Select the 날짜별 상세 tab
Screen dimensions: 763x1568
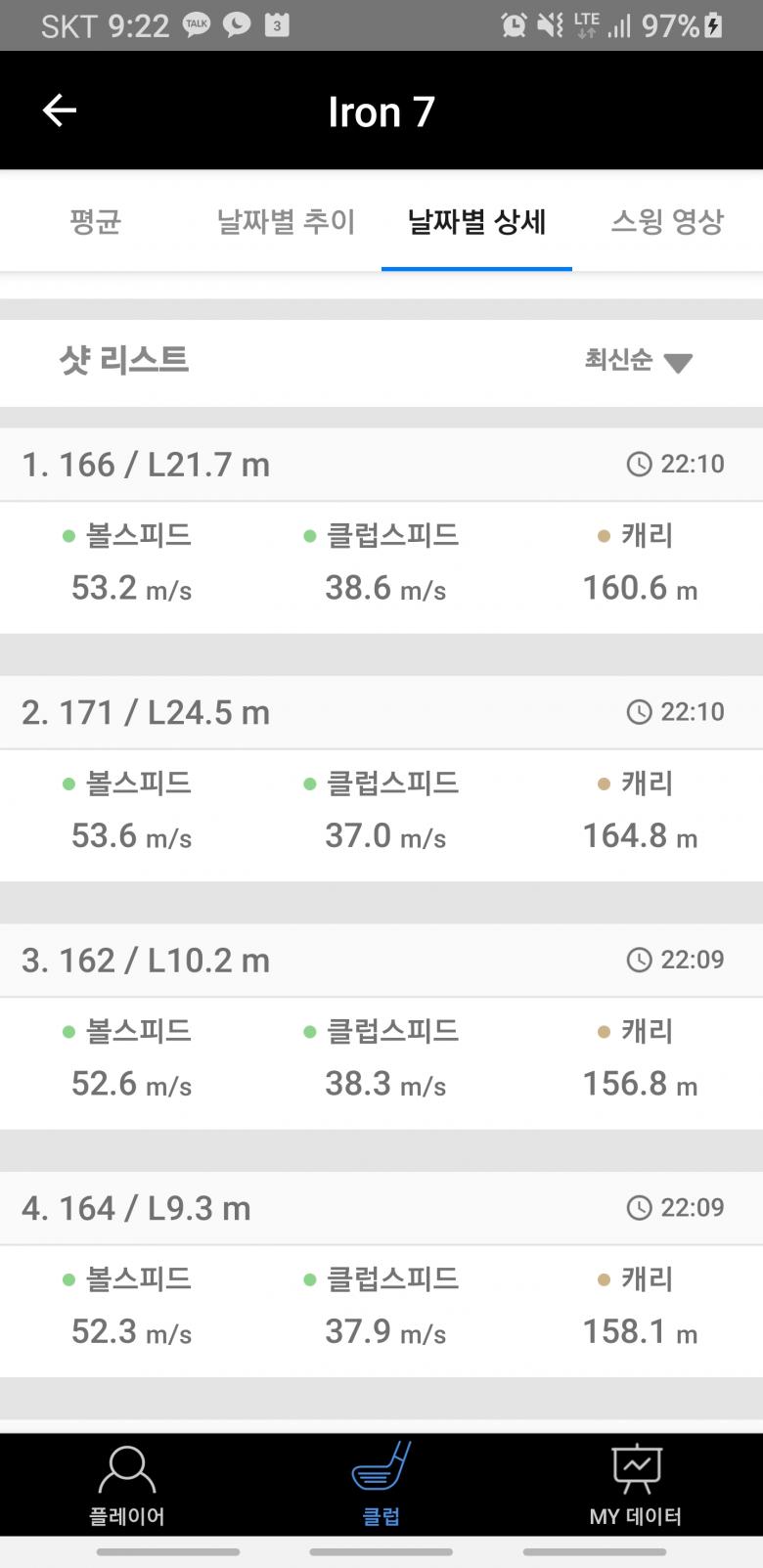tap(476, 221)
